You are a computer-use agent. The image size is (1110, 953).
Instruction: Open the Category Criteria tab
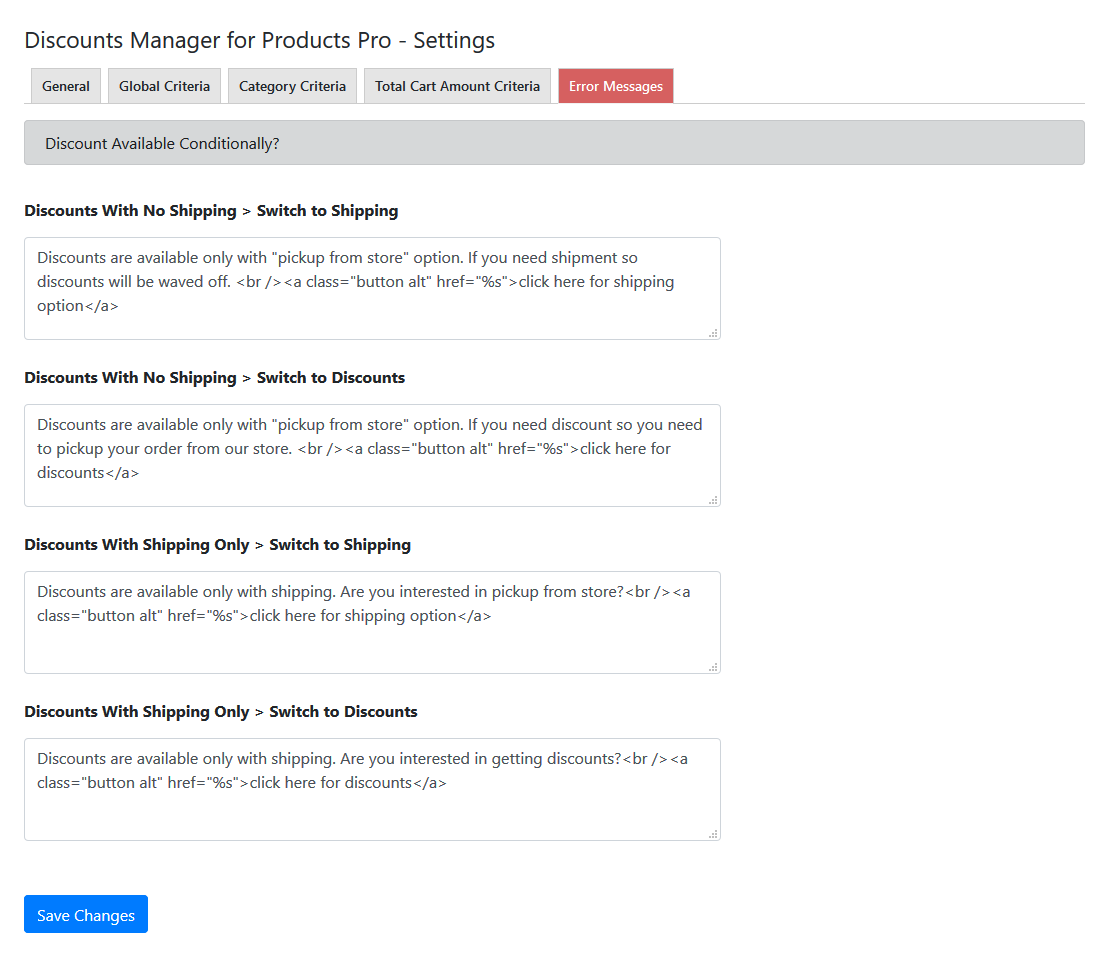pos(292,86)
